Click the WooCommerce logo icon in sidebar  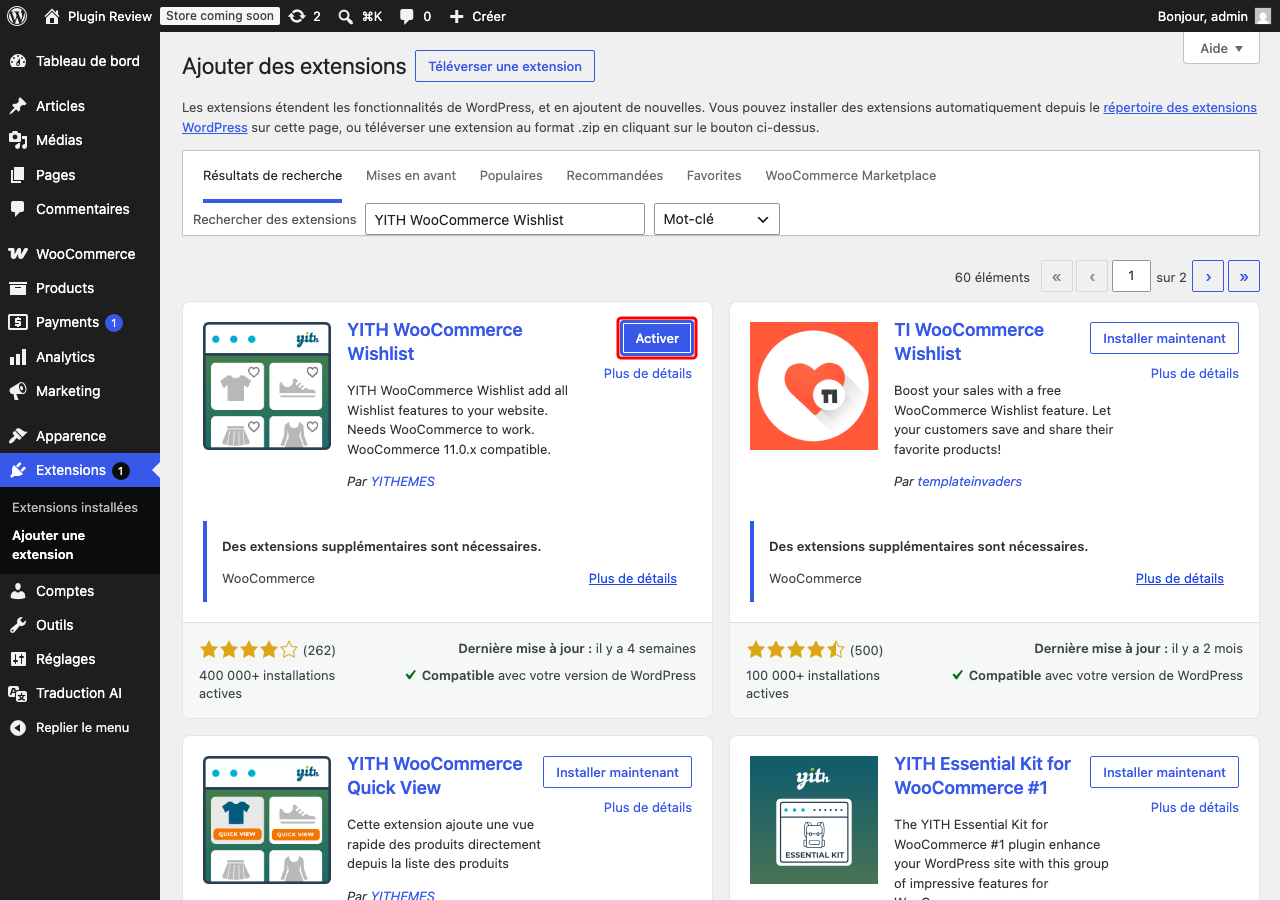coord(18,254)
